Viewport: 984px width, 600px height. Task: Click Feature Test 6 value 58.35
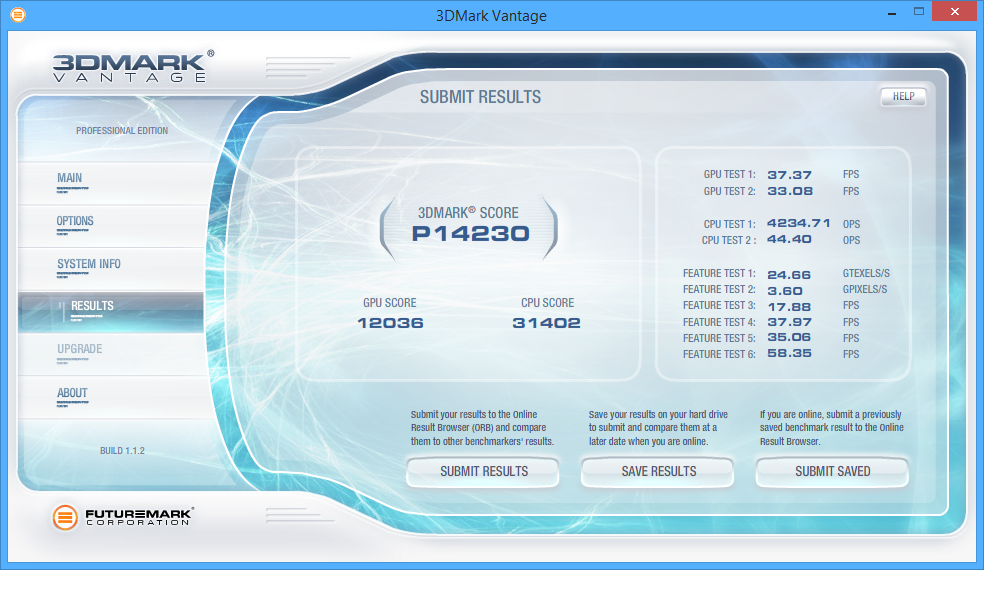pyautogui.click(x=789, y=353)
